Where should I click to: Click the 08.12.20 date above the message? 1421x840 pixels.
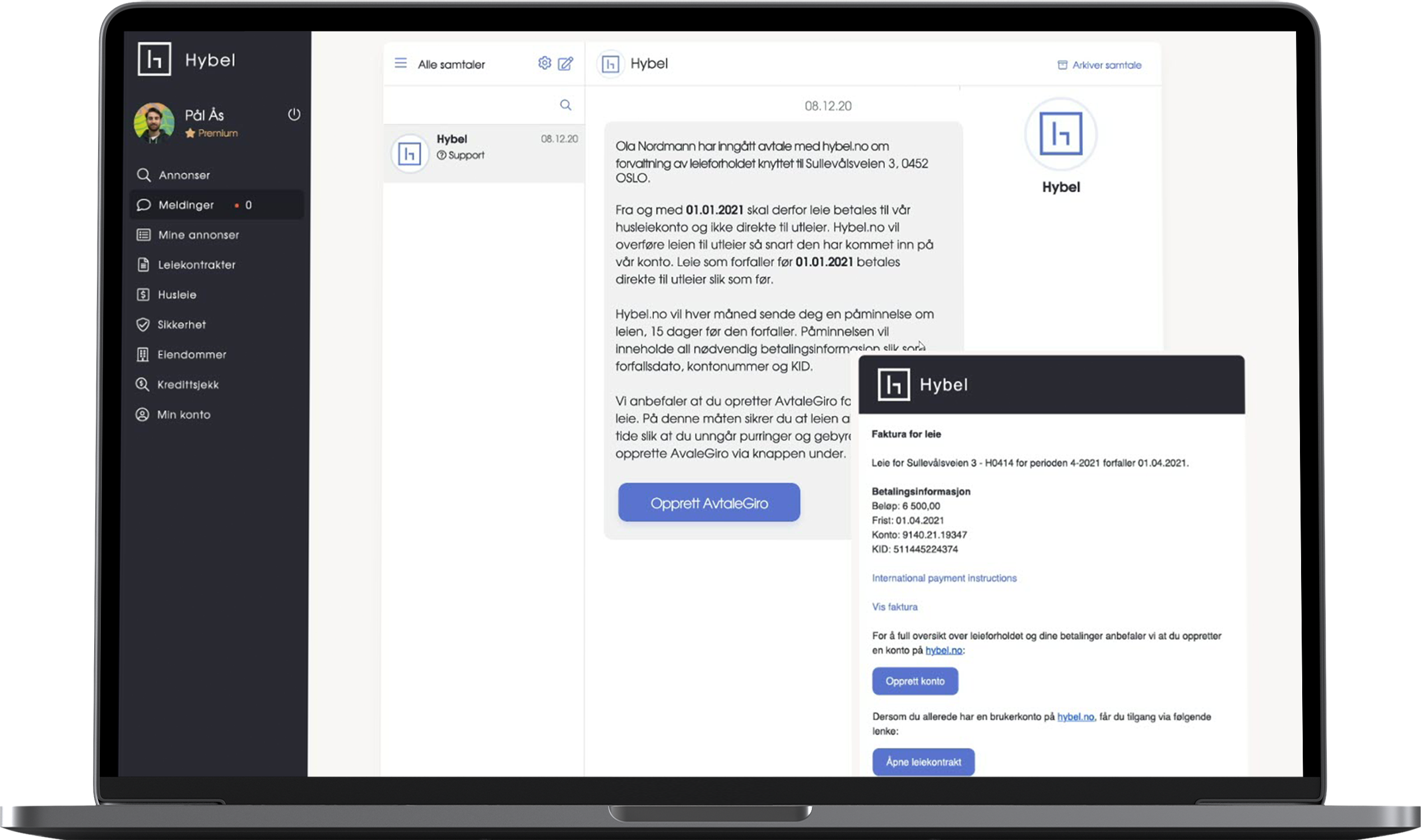[x=828, y=106]
